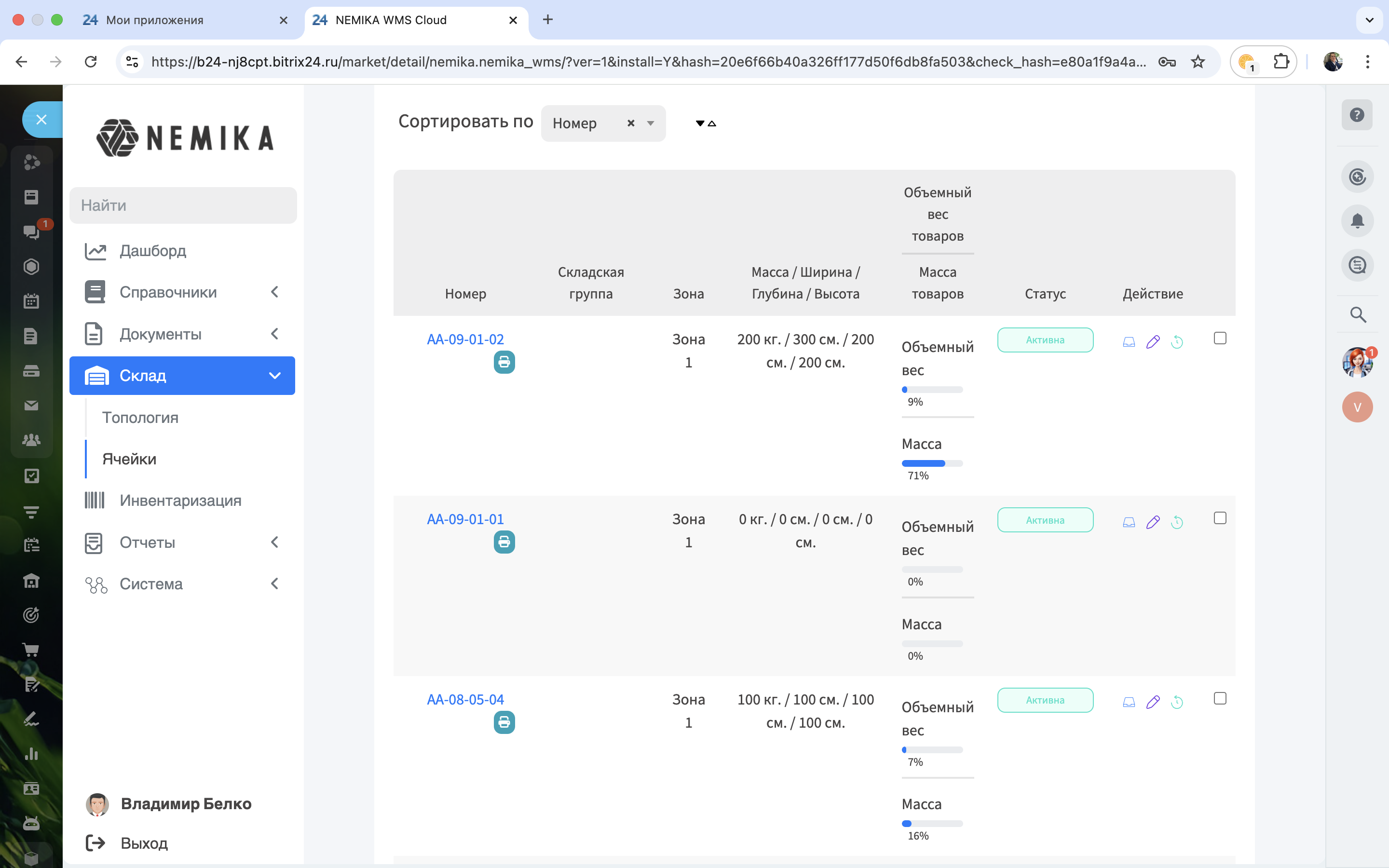The image size is (1389, 868).
Task: Click sort direction arrows icon
Action: click(x=706, y=123)
